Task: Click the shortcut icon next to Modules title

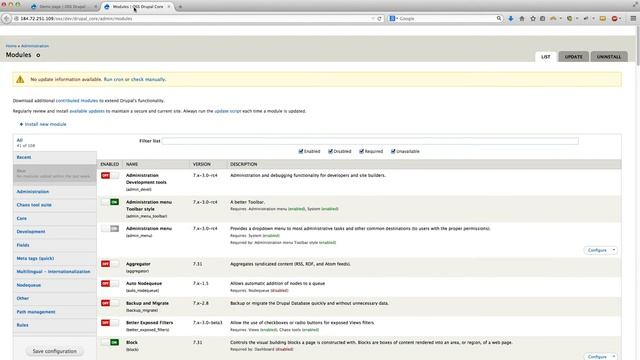Action: point(38,55)
